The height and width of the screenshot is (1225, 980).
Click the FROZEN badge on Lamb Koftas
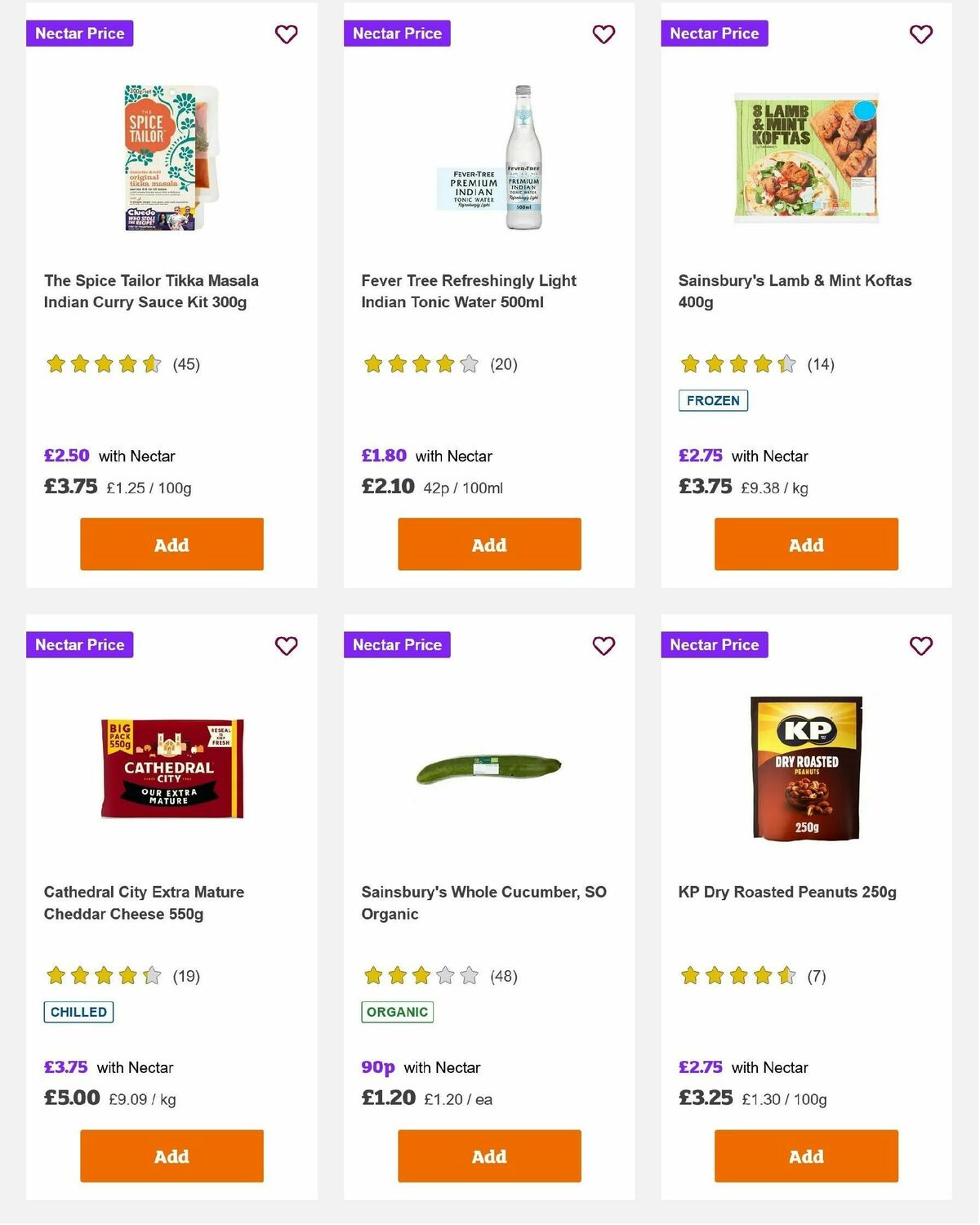(713, 400)
